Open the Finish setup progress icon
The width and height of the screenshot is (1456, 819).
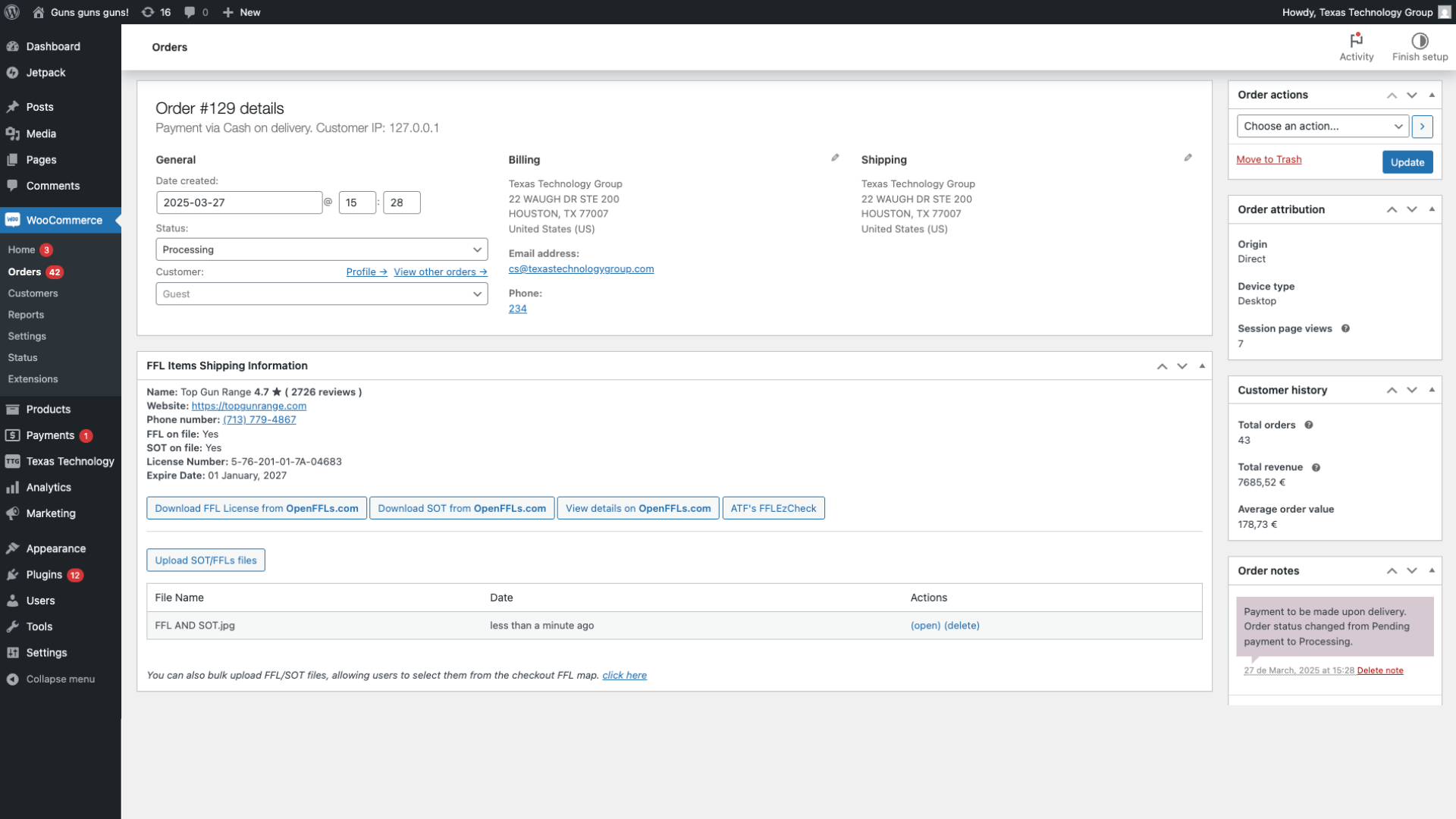click(1420, 40)
